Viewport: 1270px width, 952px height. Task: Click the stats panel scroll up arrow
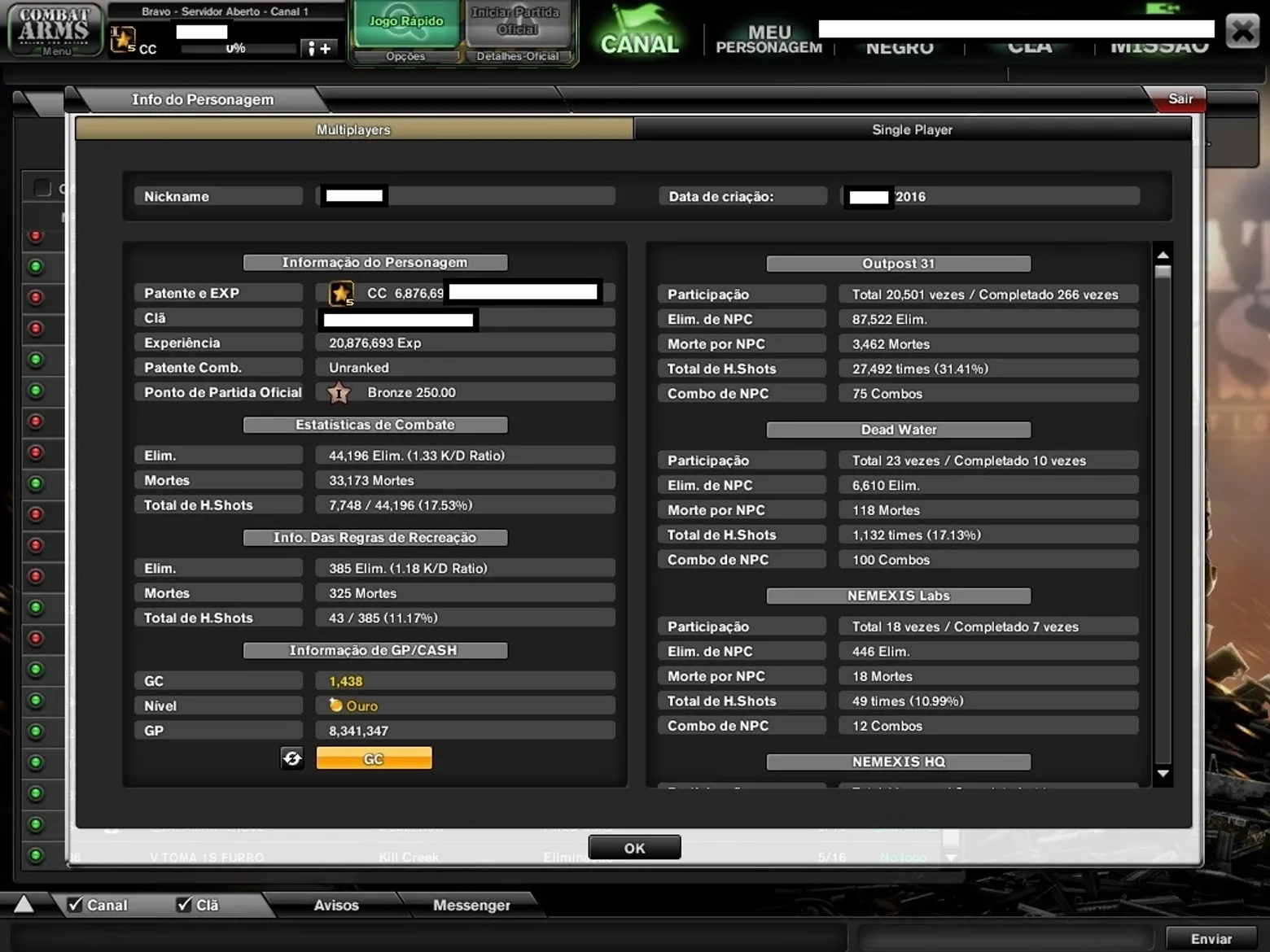(1163, 255)
